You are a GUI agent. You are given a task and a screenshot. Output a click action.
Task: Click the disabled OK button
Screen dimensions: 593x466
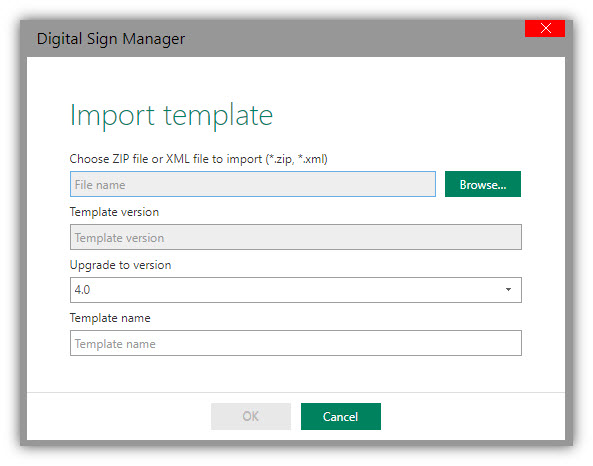(x=251, y=416)
